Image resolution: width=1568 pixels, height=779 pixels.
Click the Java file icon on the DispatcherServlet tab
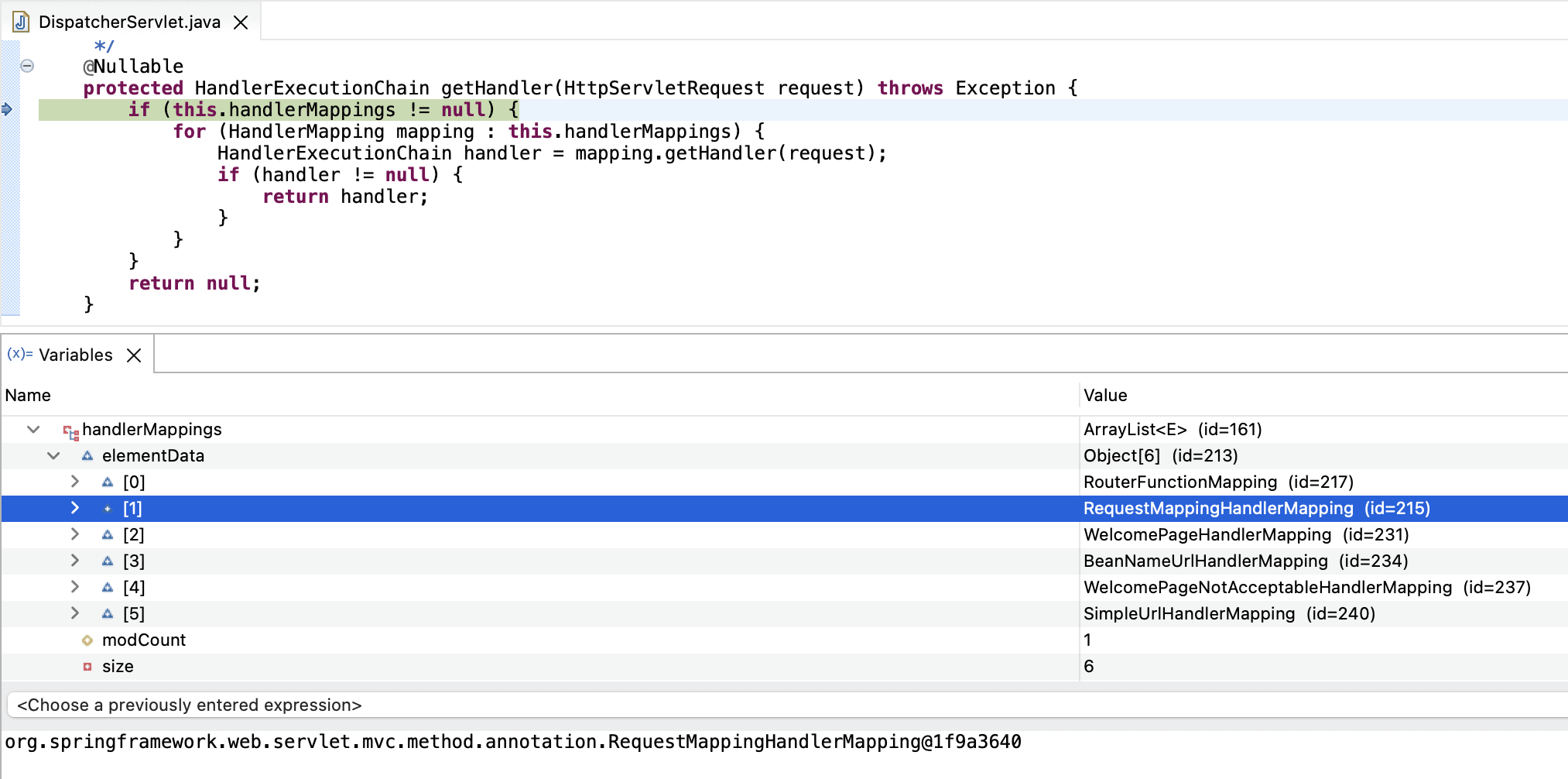(x=21, y=22)
